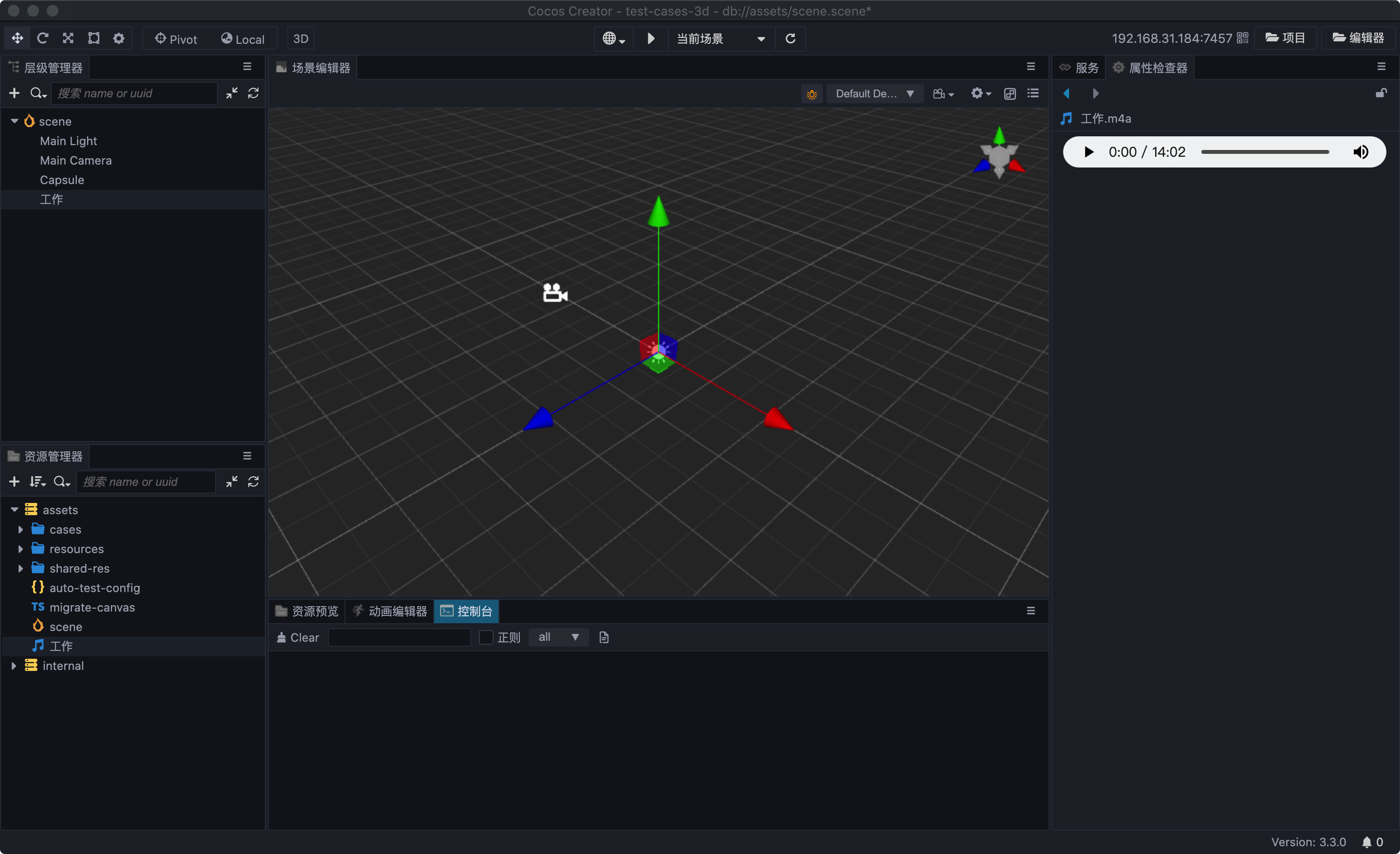Click the scene light toggle icon
This screenshot has width=1400, height=854.
pos(811,94)
